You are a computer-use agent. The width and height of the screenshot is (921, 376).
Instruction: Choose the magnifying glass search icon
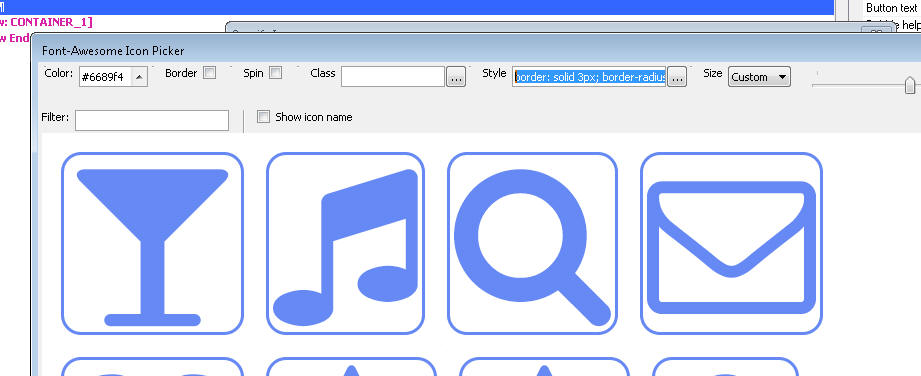point(532,243)
